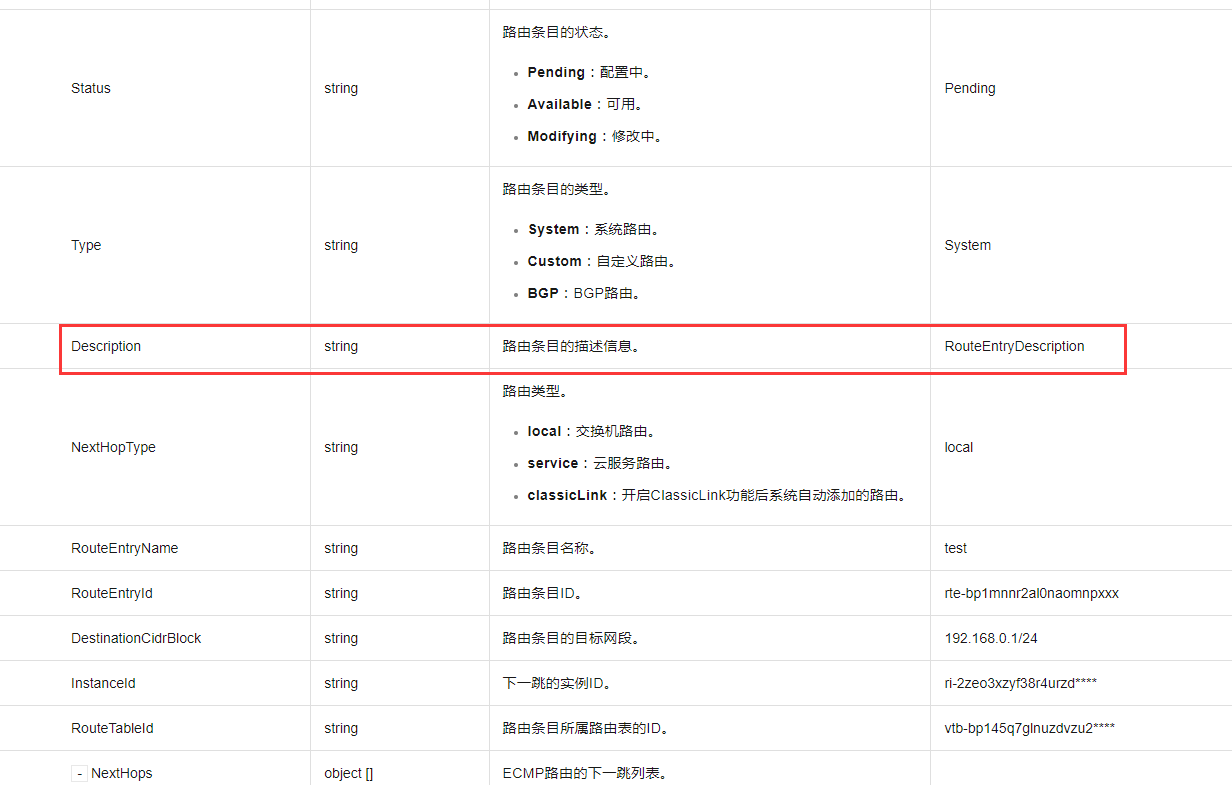Click the 'object []' type of NextHops
Screen dimensions: 1232x785
(348, 773)
